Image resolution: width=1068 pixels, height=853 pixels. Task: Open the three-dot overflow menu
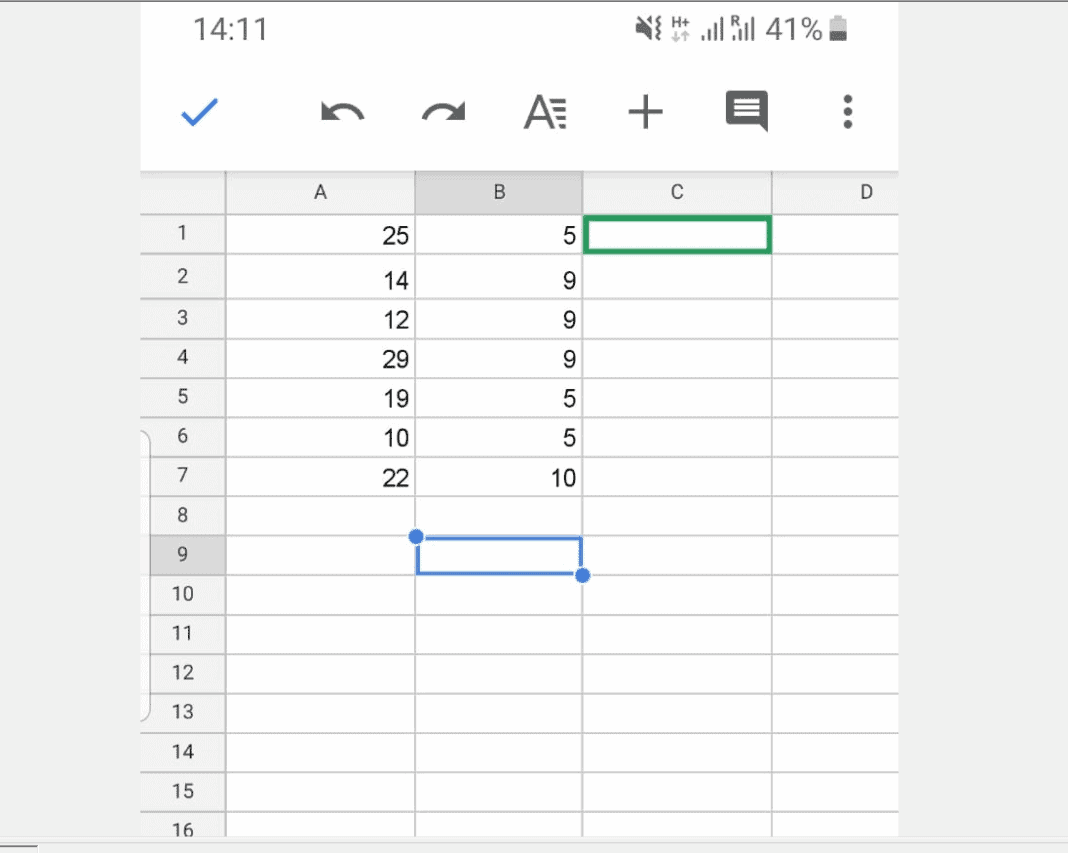[x=847, y=113]
